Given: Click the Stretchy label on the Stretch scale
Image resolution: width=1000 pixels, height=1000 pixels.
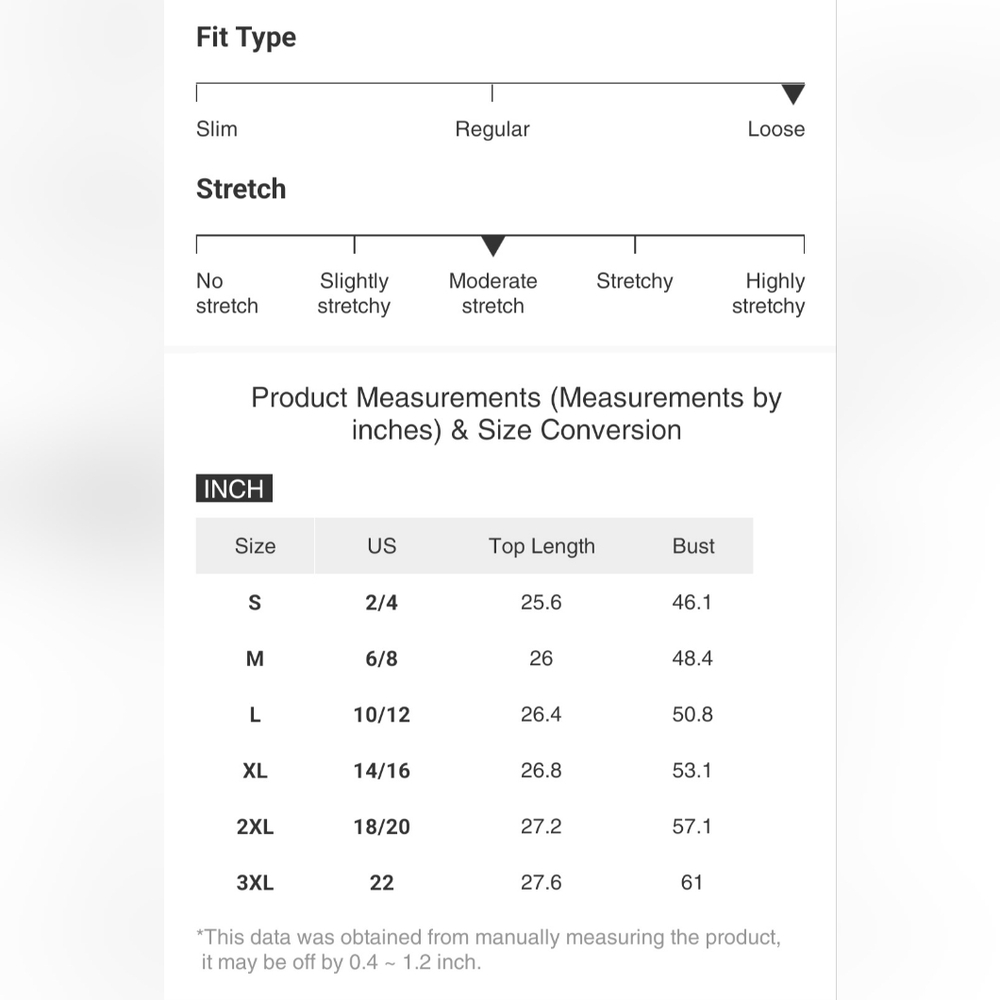Looking at the screenshot, I should (635, 281).
